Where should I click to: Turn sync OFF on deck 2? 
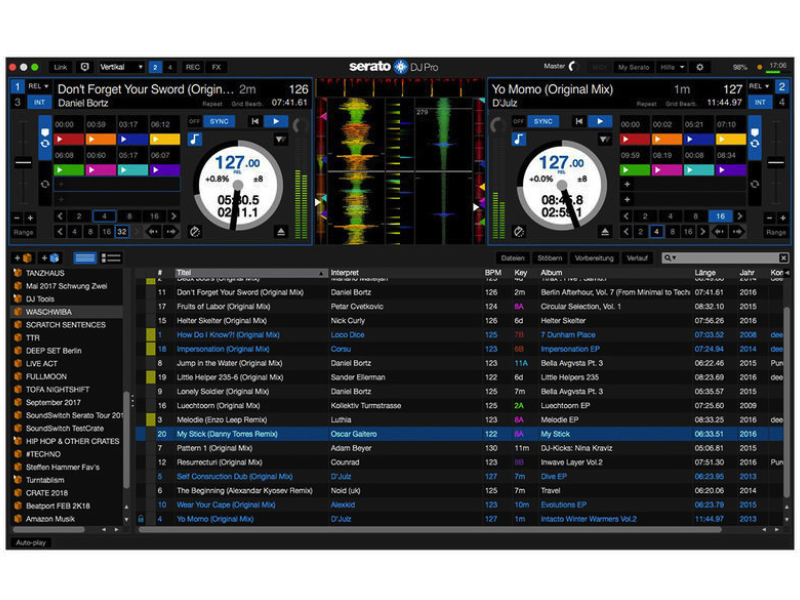point(518,121)
